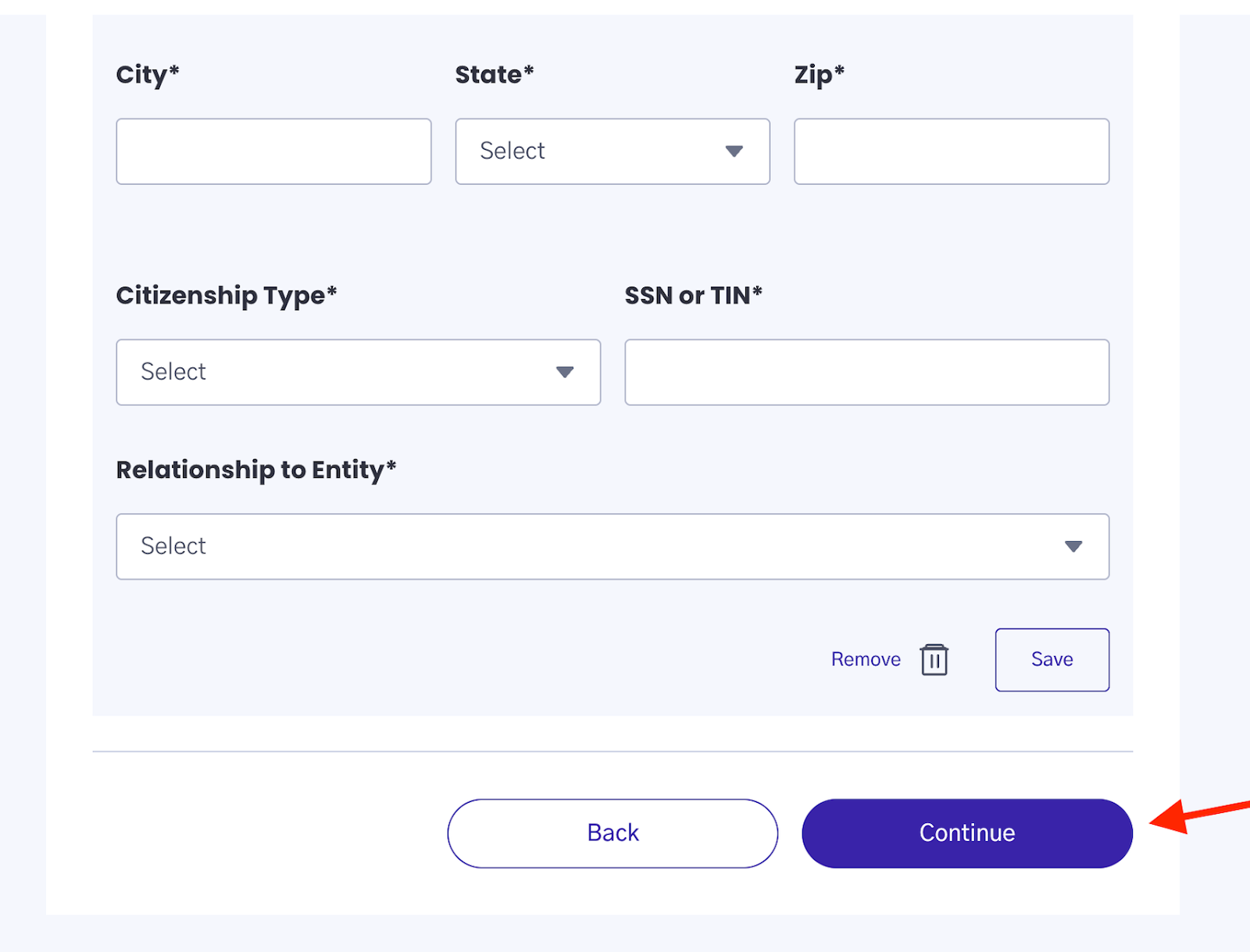Click the State* field label
This screenshot has height=952, width=1250.
pyautogui.click(x=495, y=74)
